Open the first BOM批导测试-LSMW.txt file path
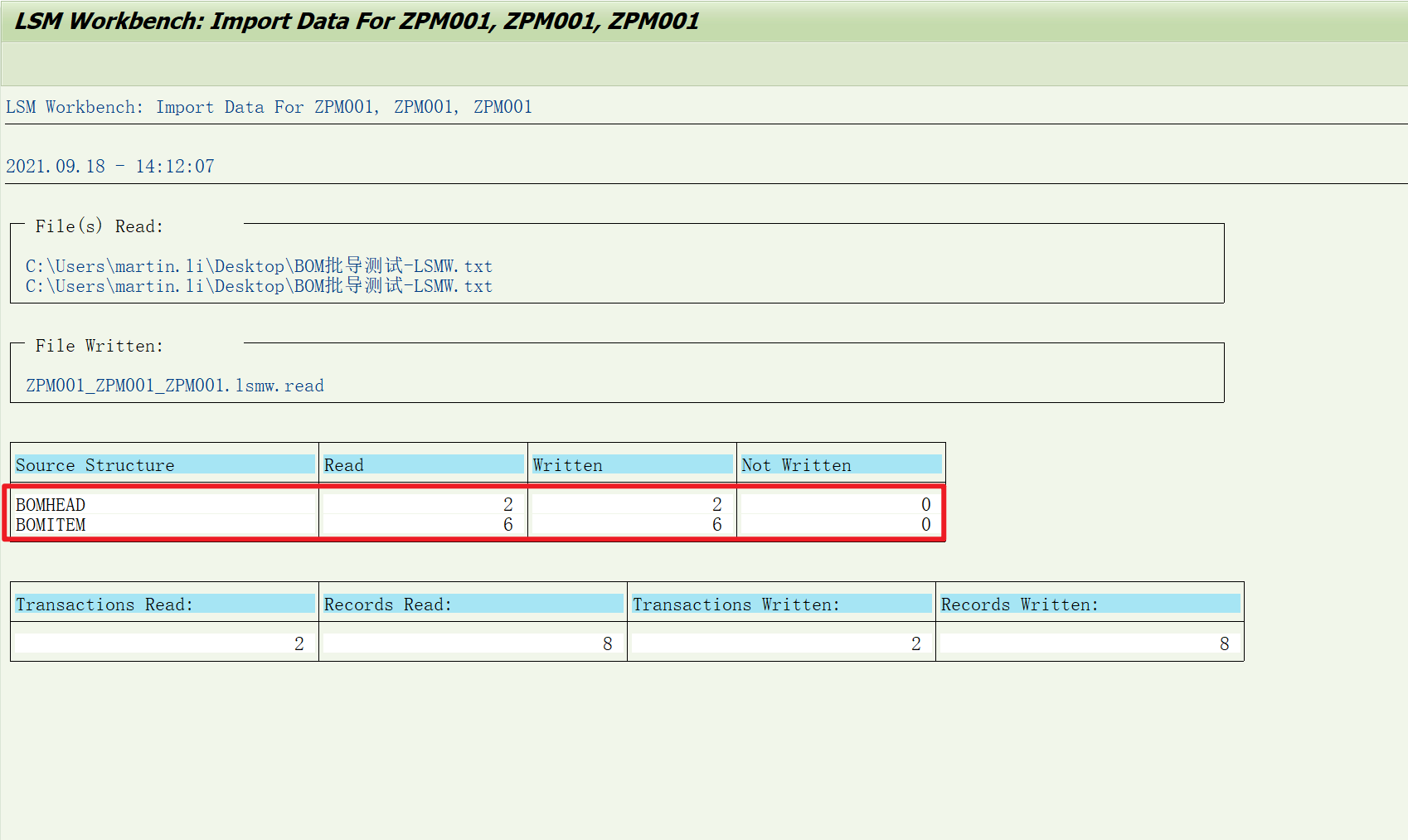 pyautogui.click(x=259, y=266)
